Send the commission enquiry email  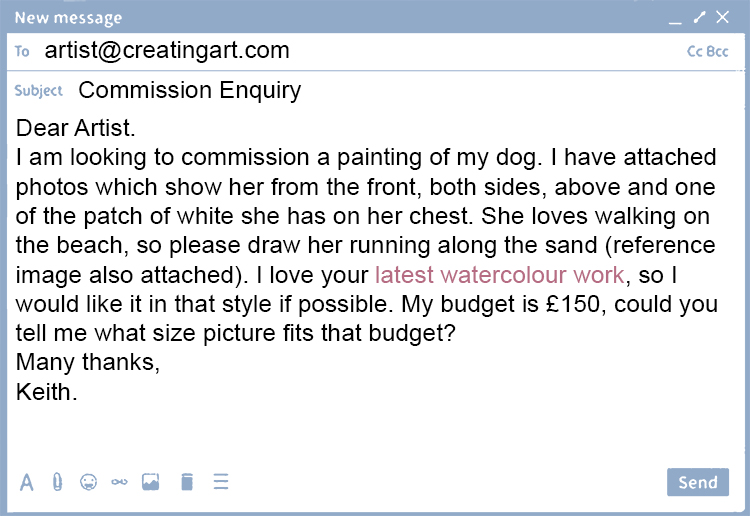click(697, 482)
